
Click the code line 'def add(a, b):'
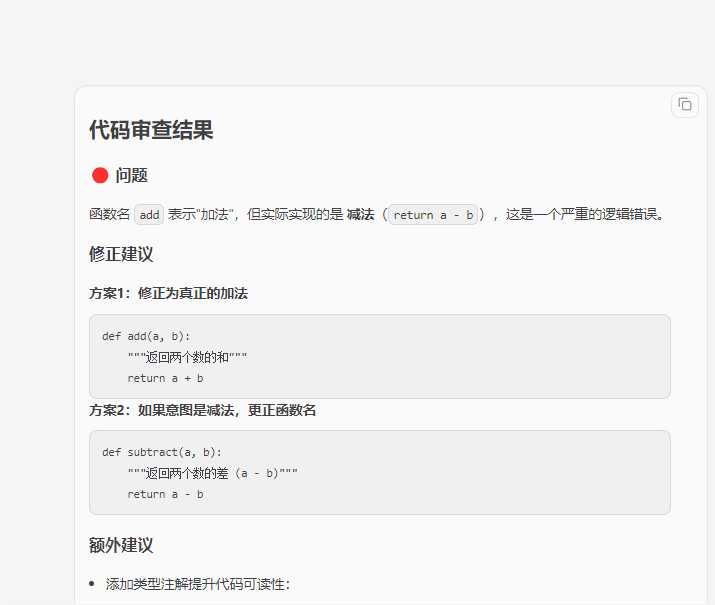pyautogui.click(x=146, y=336)
